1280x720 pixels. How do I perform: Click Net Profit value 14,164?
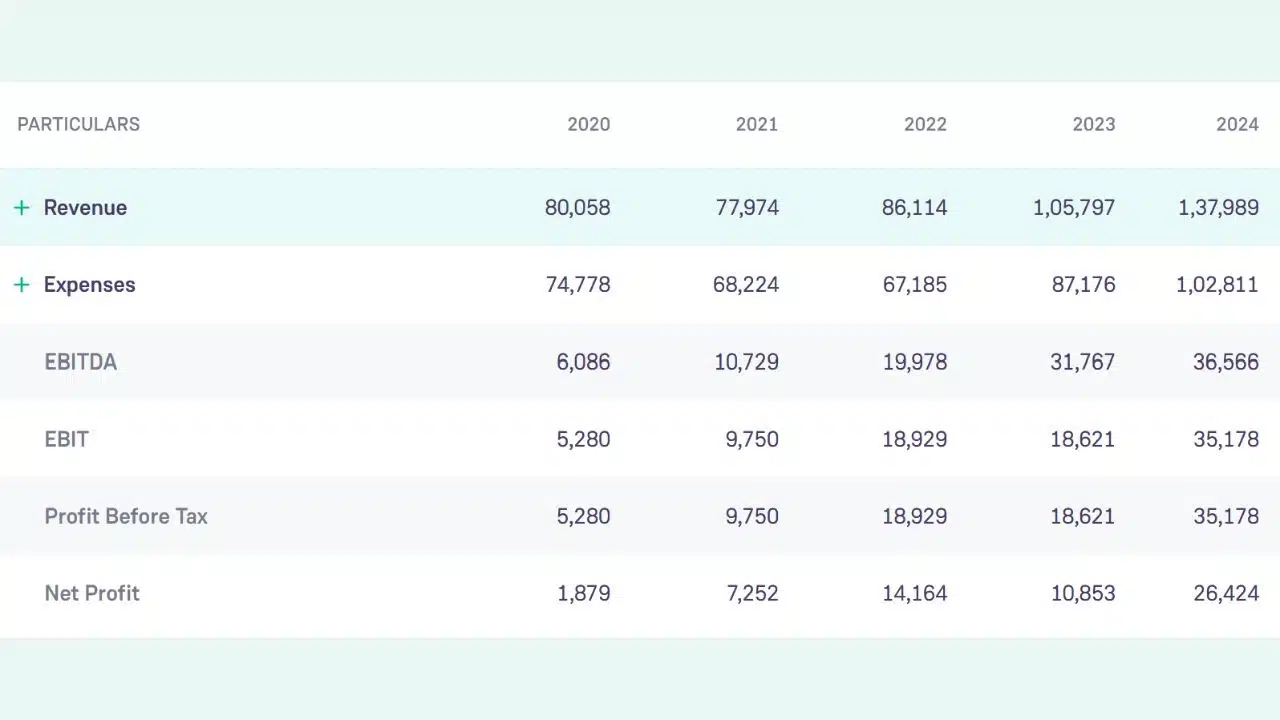point(915,593)
